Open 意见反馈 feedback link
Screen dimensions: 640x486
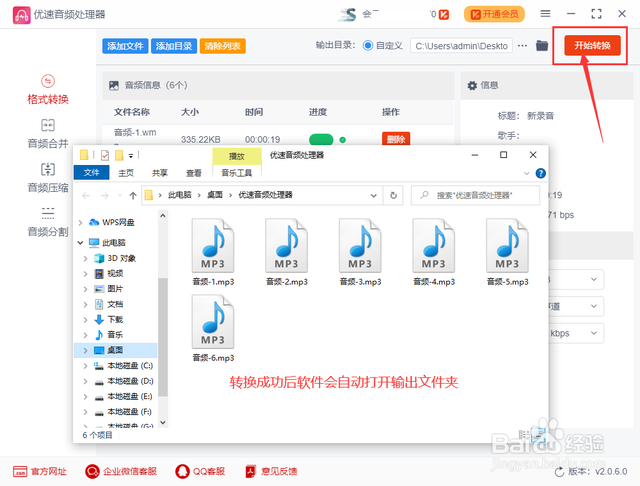click(271, 471)
